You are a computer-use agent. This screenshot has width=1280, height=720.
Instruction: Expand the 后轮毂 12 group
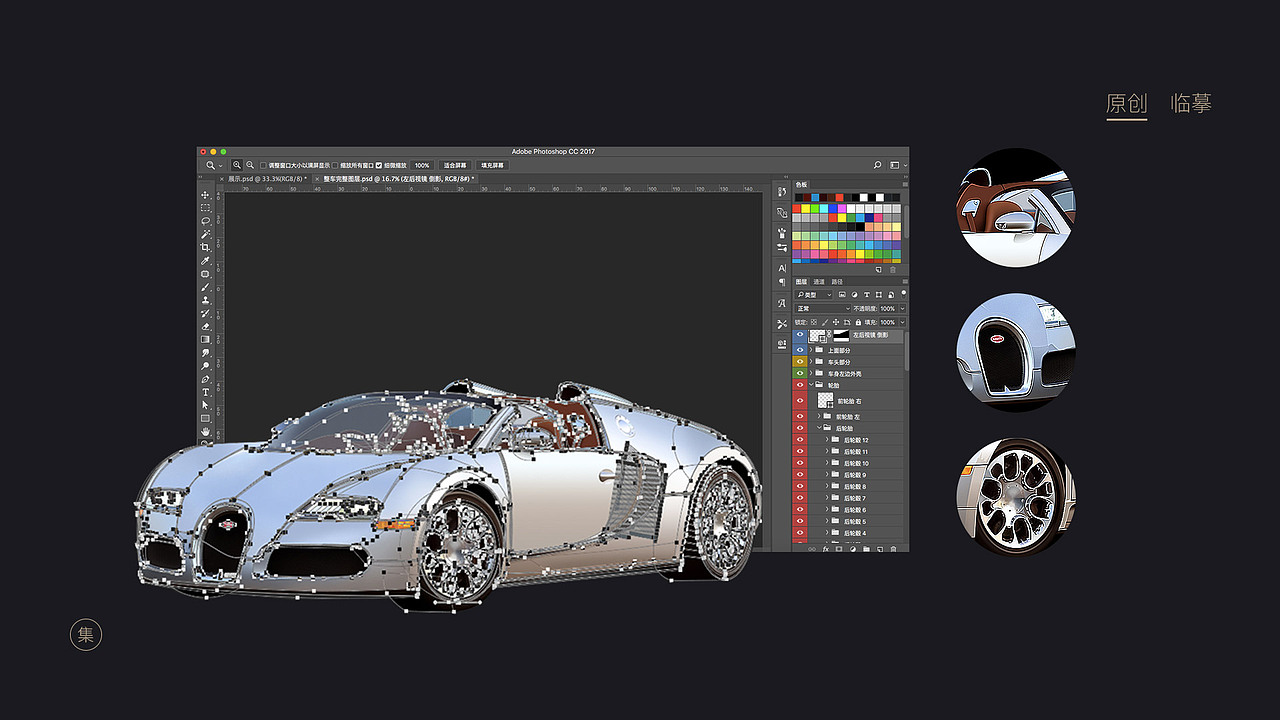tap(827, 440)
